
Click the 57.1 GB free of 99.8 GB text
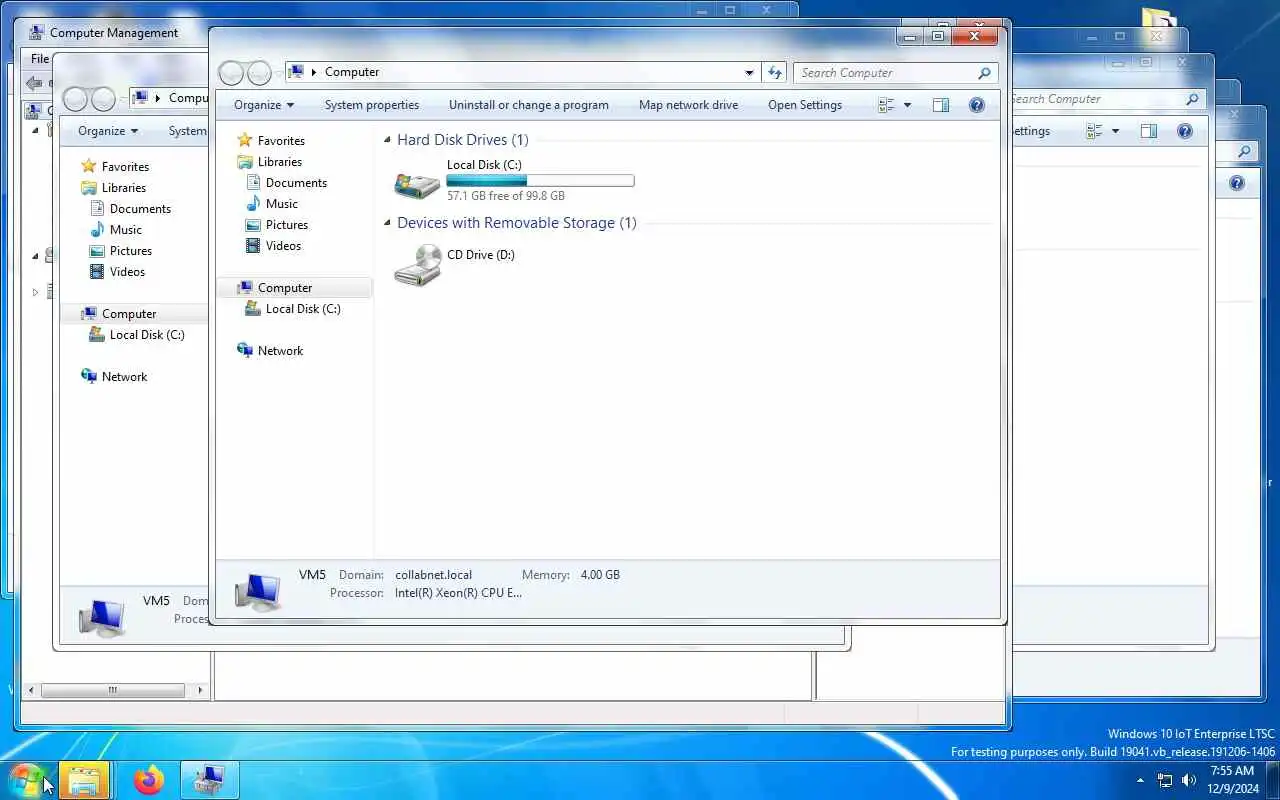[x=506, y=196]
